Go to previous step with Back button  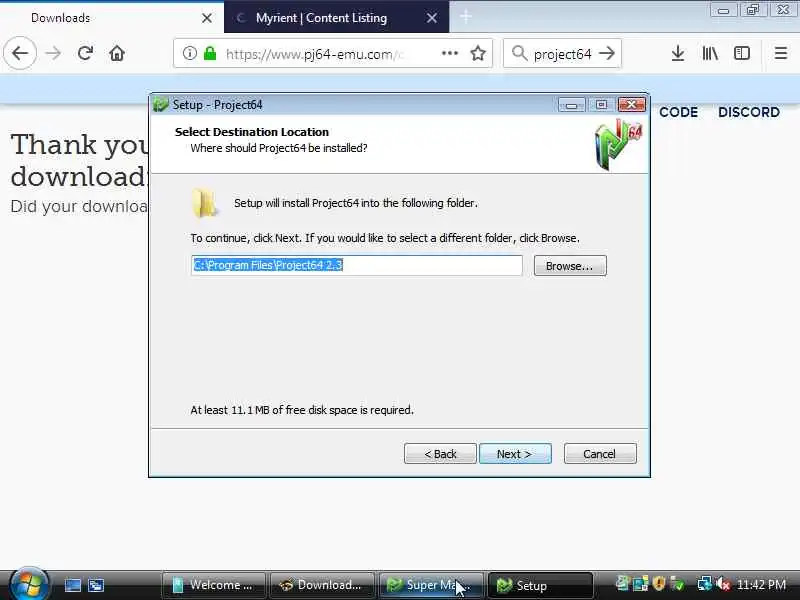(440, 454)
